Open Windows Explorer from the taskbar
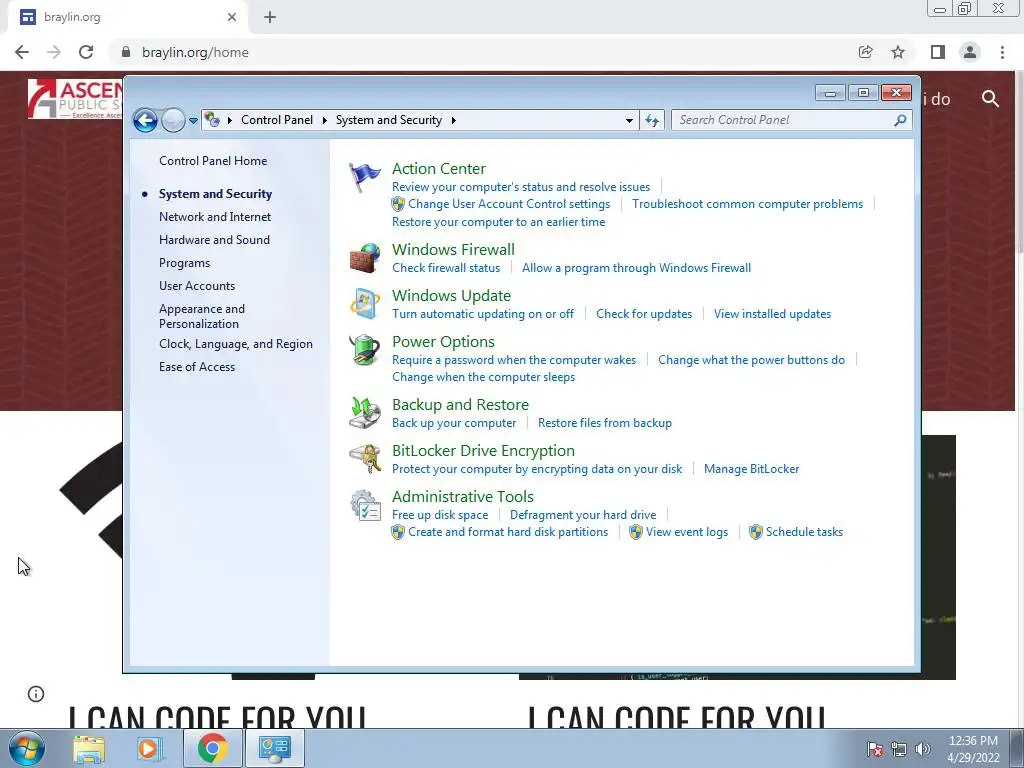The image size is (1024, 768). point(89,748)
